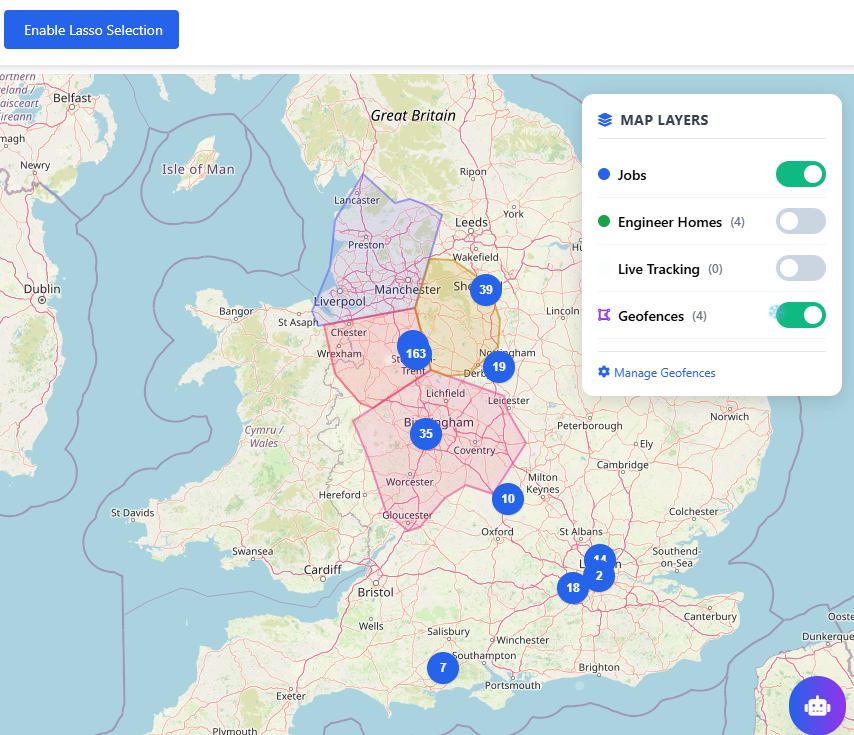Click the Brighton city label
Screen dimensions: 854x735
coord(599,667)
